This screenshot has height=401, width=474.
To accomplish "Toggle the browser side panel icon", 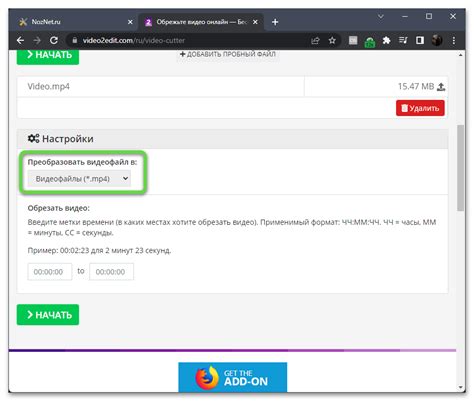I will (x=420, y=41).
